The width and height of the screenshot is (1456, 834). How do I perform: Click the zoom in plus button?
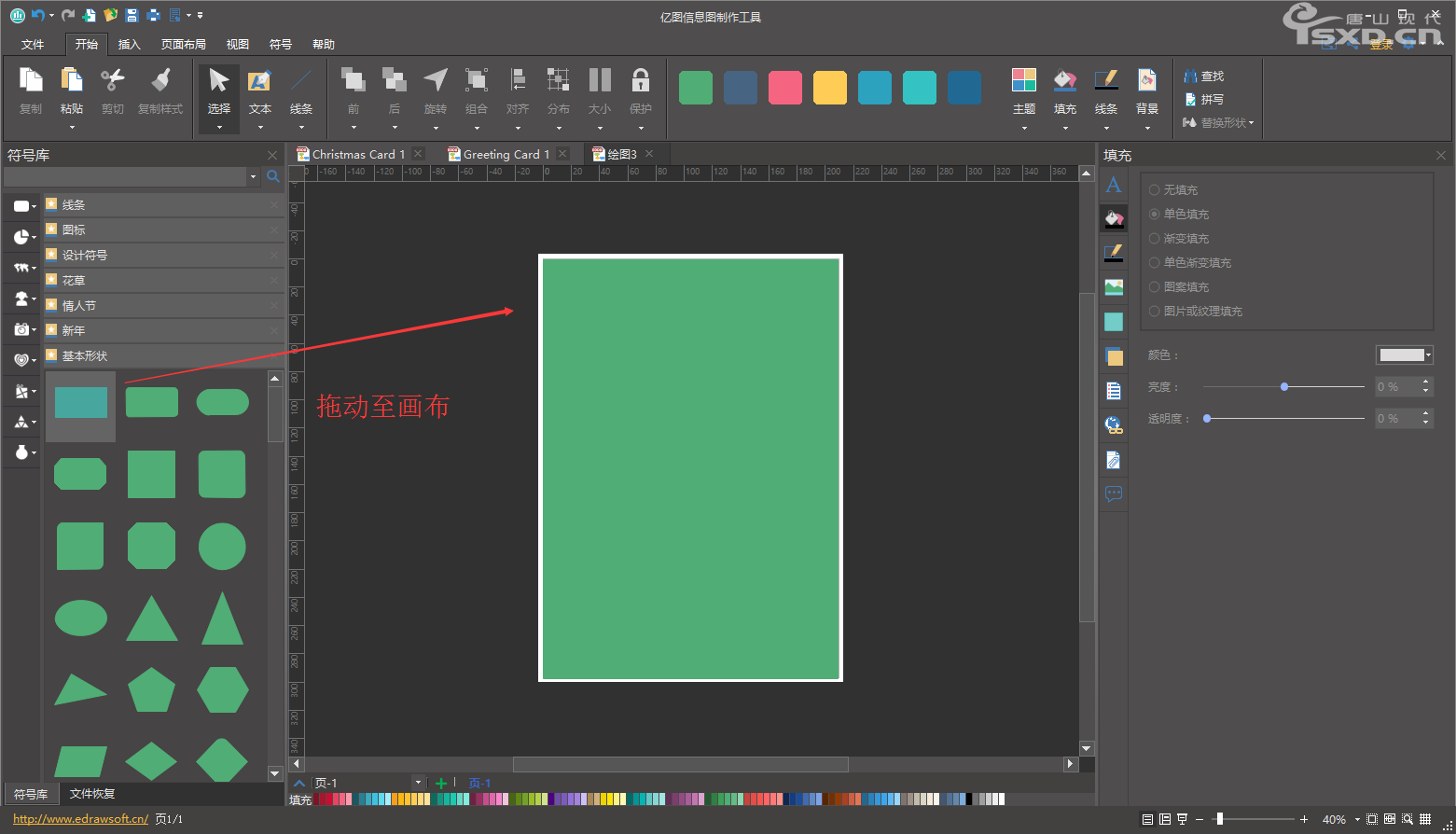coord(1304,819)
